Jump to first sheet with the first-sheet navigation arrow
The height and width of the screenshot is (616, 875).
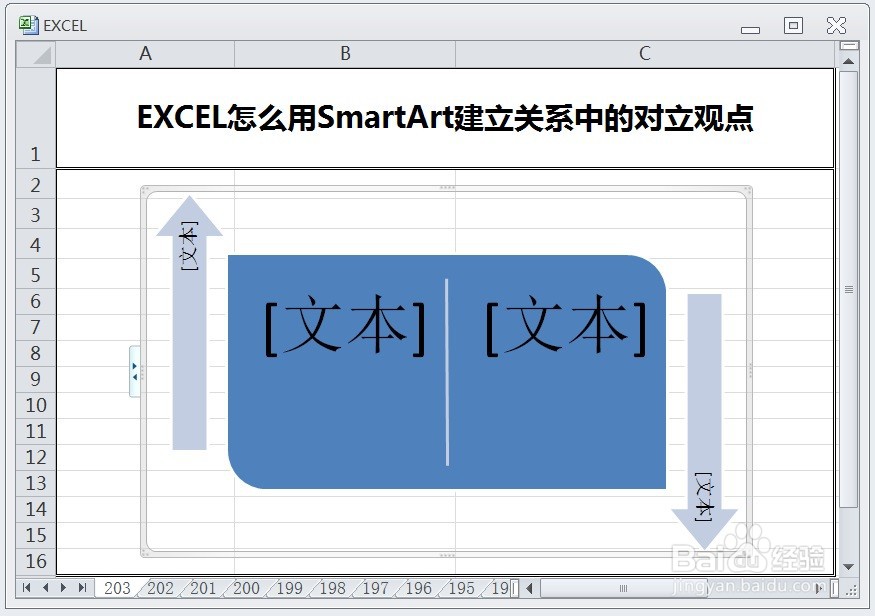tap(26, 588)
